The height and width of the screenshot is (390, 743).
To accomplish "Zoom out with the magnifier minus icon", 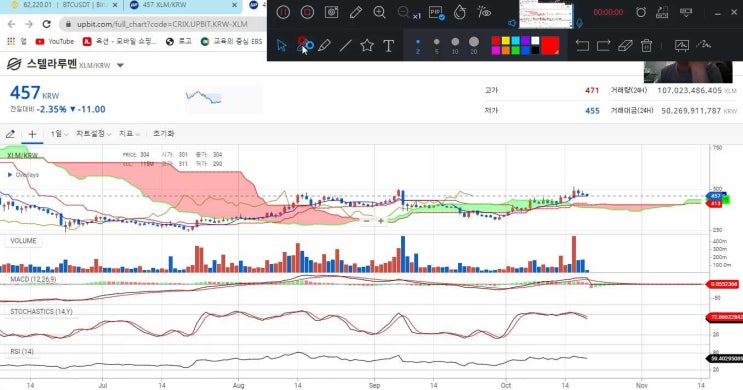I will (404, 12).
